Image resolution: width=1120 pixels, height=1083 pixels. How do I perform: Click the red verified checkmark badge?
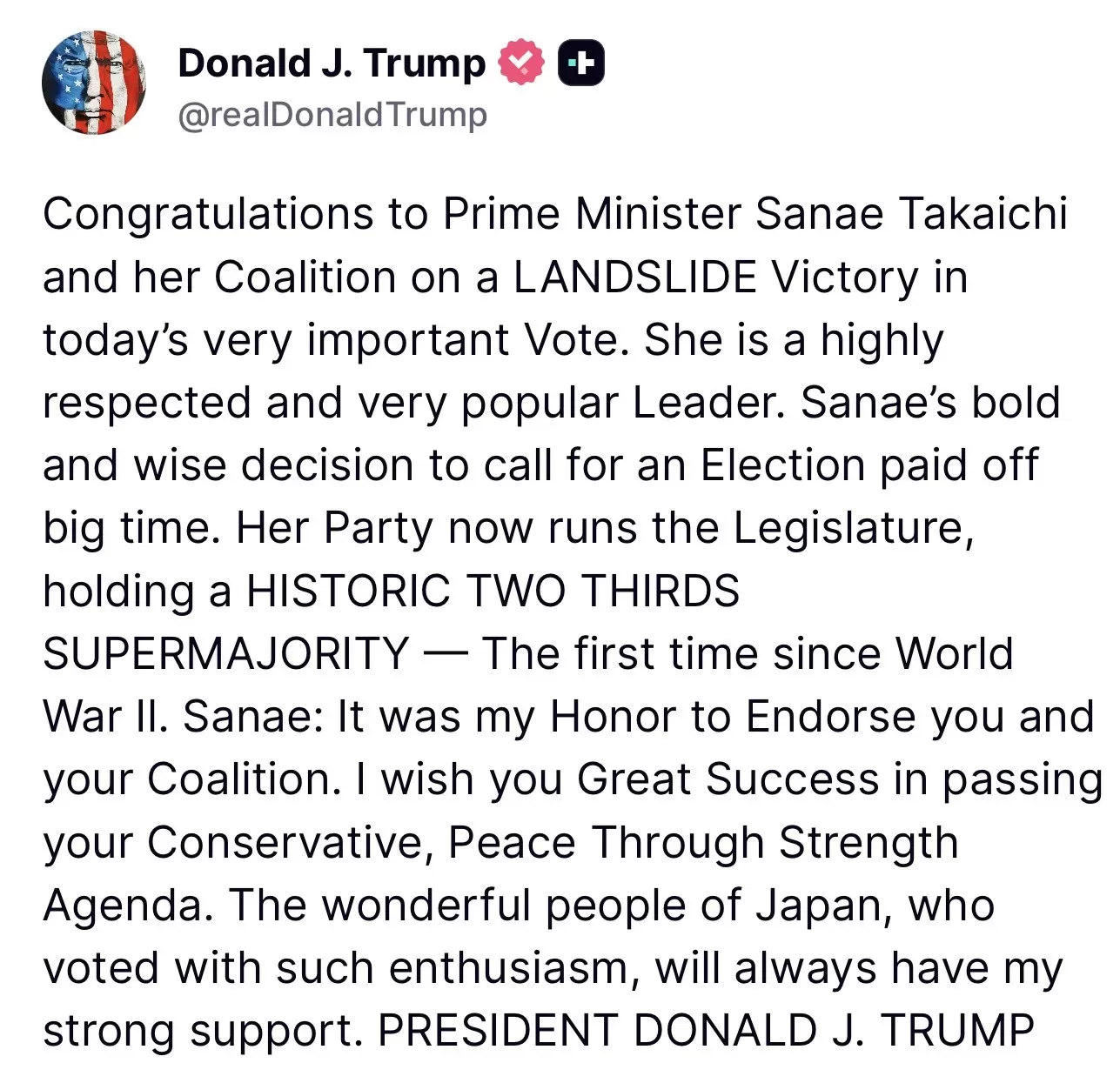pyautogui.click(x=520, y=63)
